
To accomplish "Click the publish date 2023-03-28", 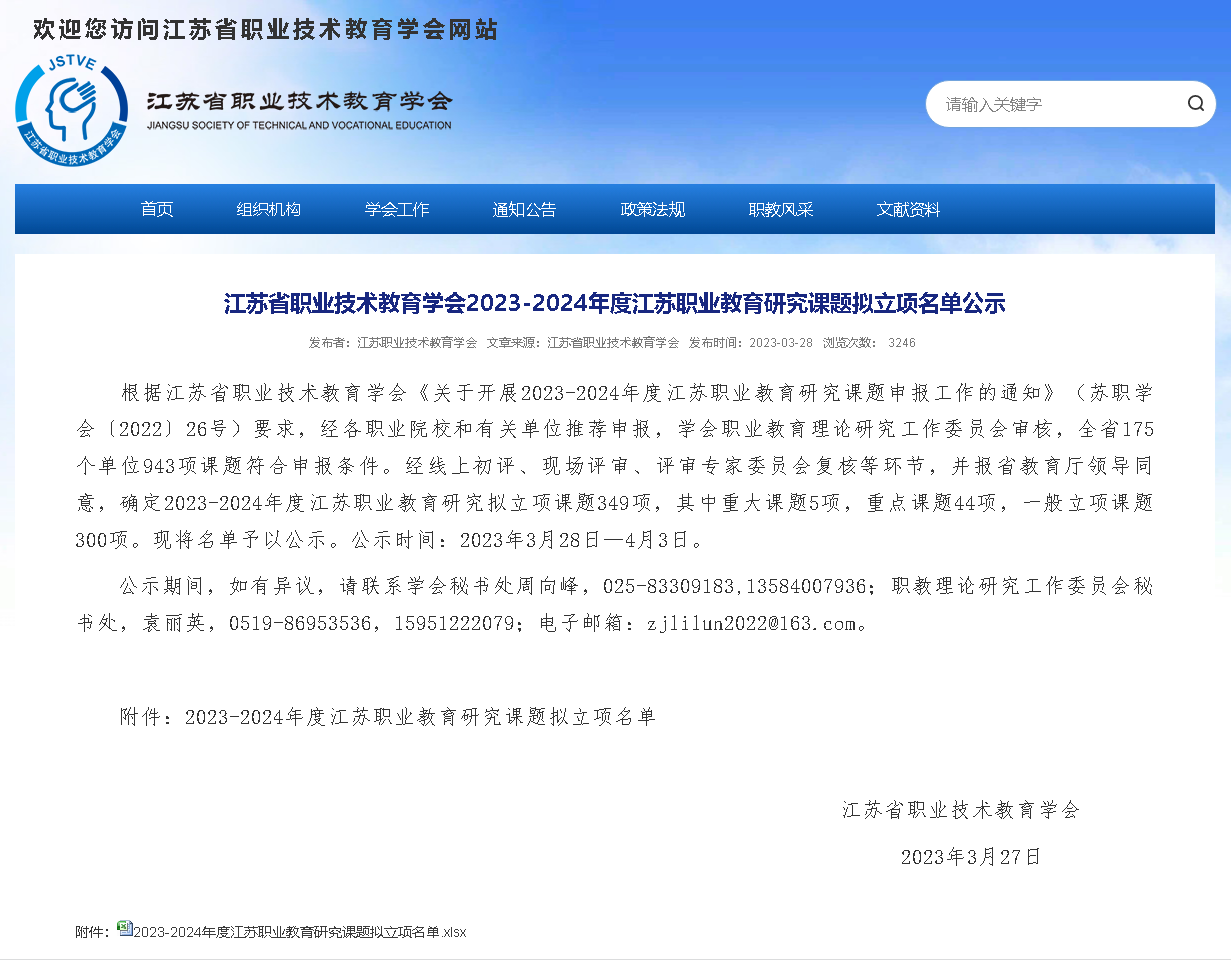I will tap(781, 343).
